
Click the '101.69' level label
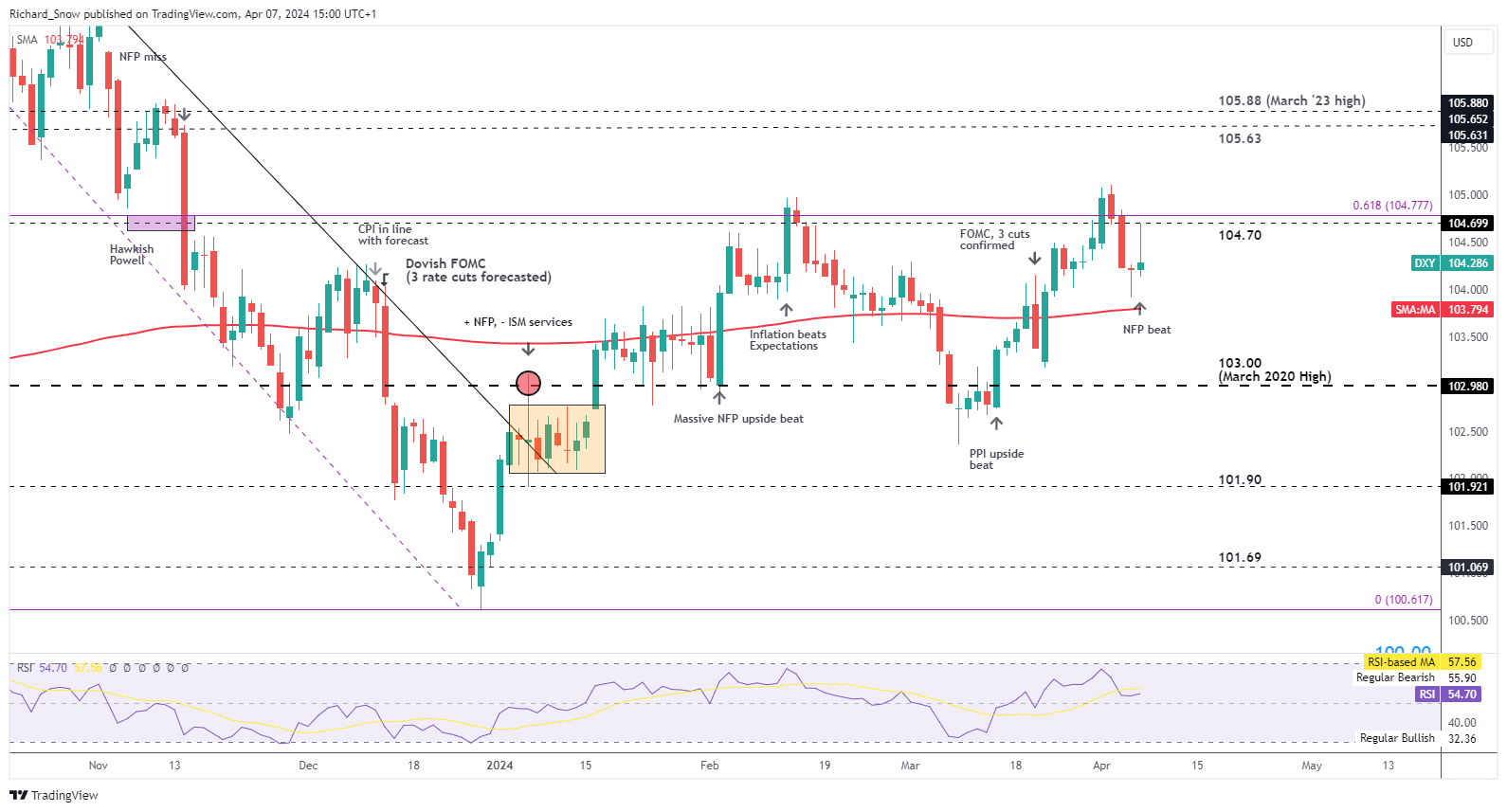click(1240, 557)
